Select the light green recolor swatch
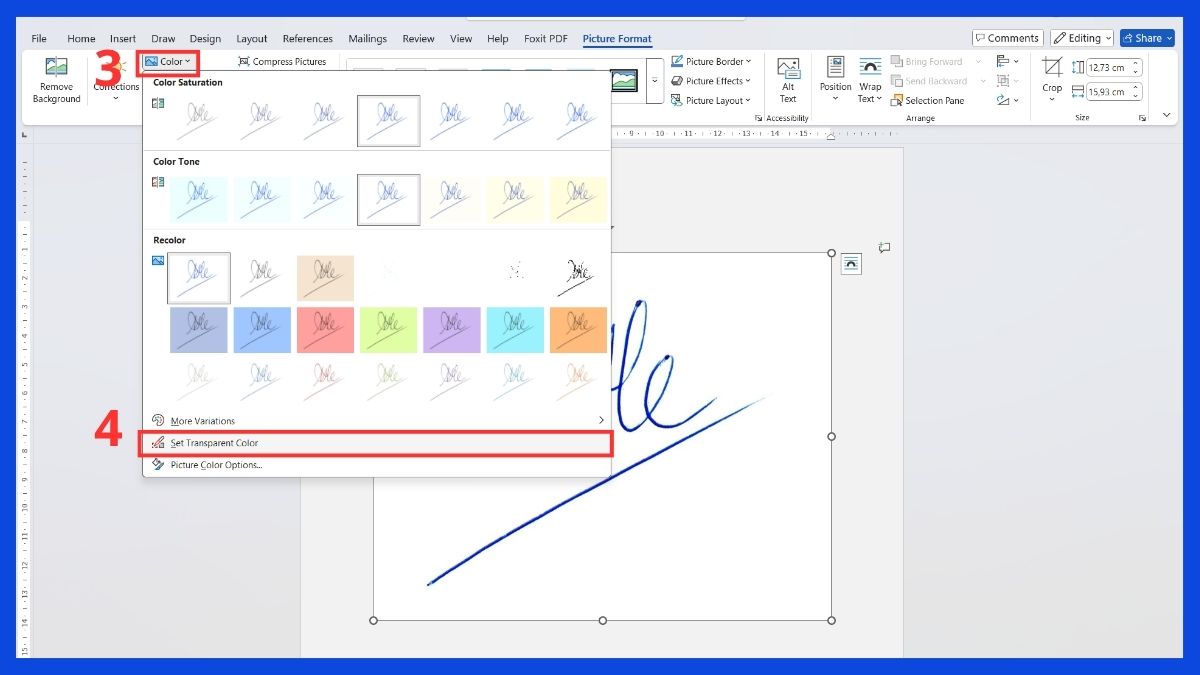1200x675 pixels. [x=389, y=330]
